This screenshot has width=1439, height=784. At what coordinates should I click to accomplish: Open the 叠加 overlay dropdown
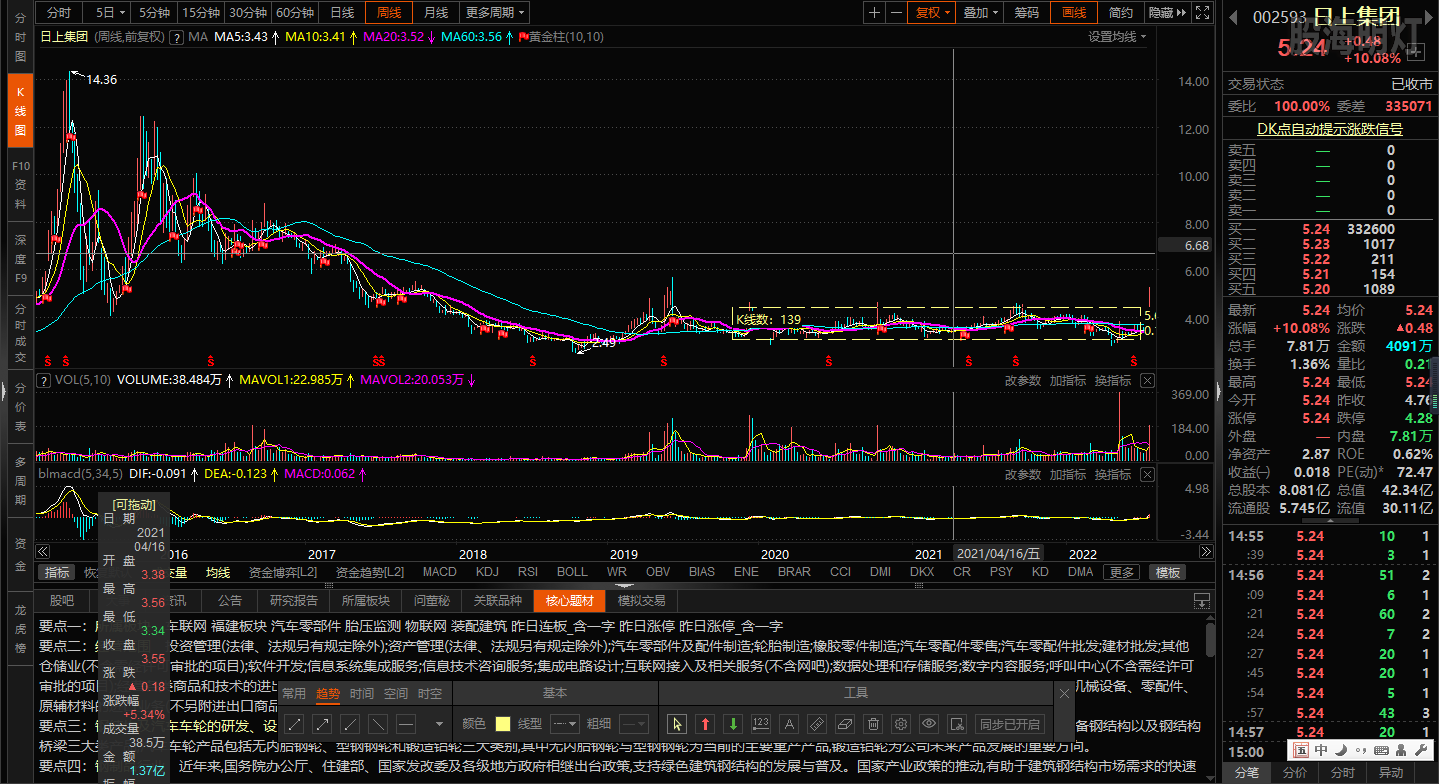981,12
